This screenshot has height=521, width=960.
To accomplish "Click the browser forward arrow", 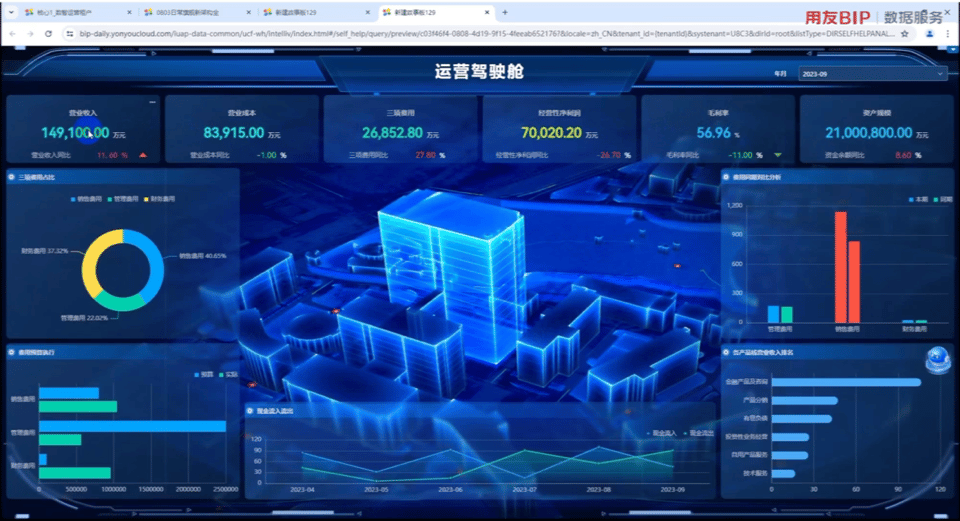I will click(x=30, y=34).
